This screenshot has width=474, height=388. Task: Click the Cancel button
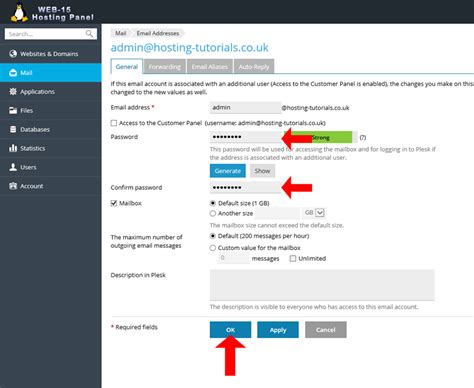[326, 330]
